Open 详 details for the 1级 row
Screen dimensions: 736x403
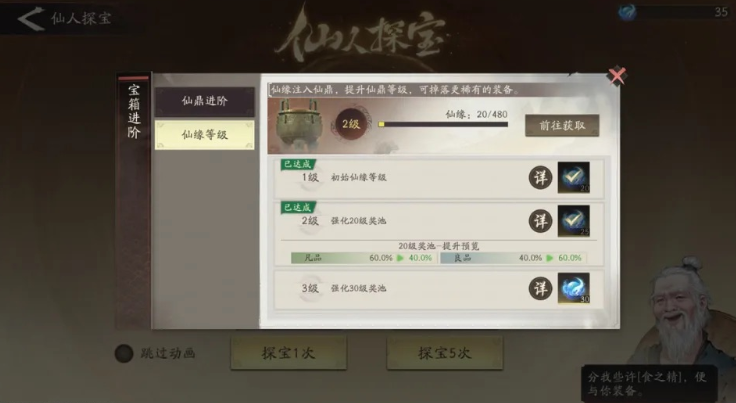pyautogui.click(x=540, y=178)
